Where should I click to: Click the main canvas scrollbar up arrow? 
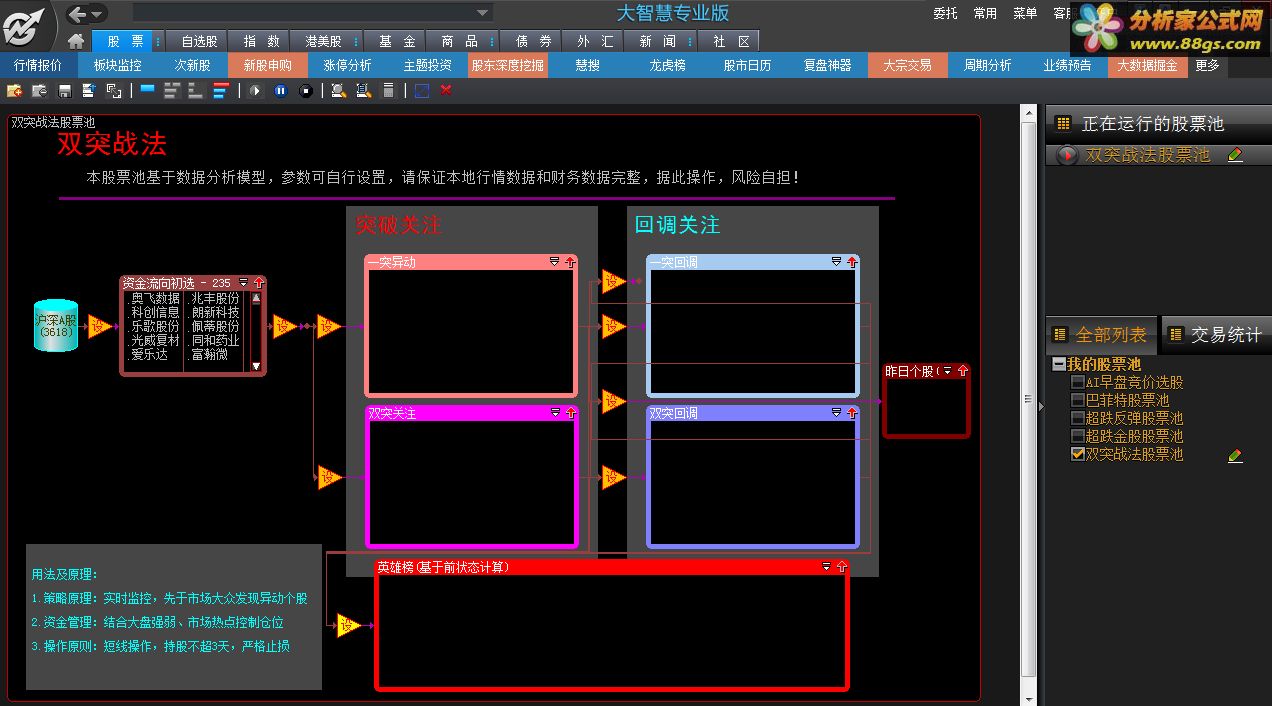click(1028, 113)
